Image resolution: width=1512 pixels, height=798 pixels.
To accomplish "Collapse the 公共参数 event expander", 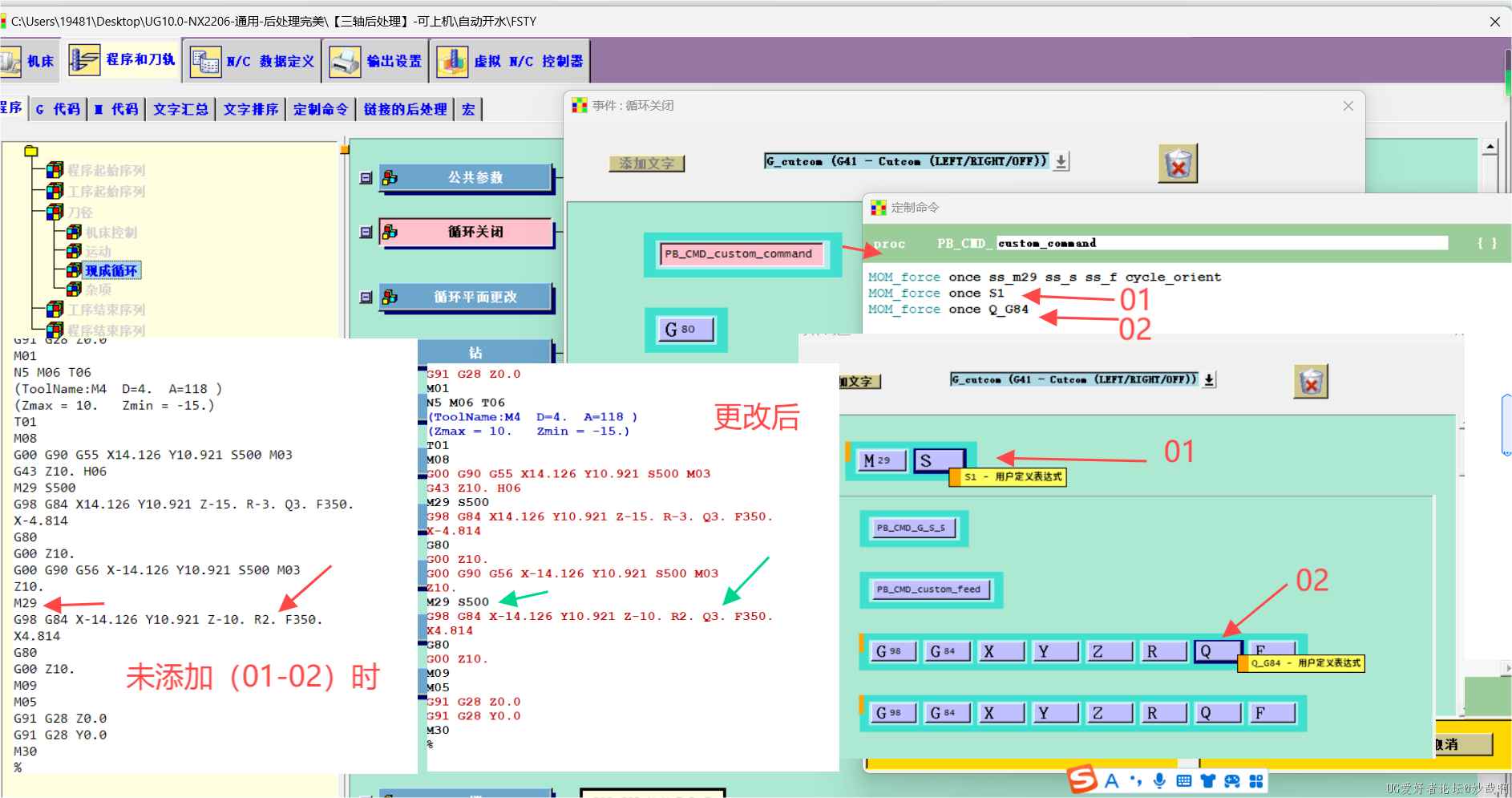I will (x=366, y=178).
